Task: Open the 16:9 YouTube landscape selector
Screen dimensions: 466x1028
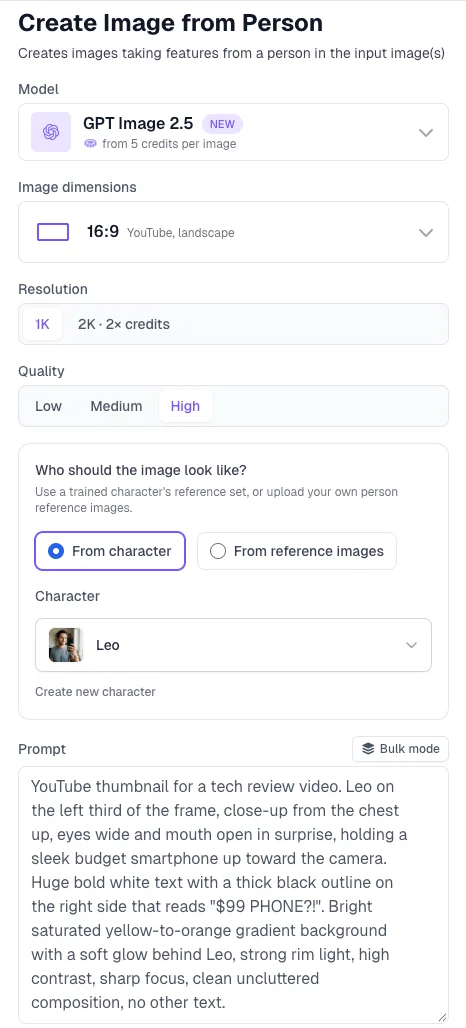Action: tap(233, 232)
